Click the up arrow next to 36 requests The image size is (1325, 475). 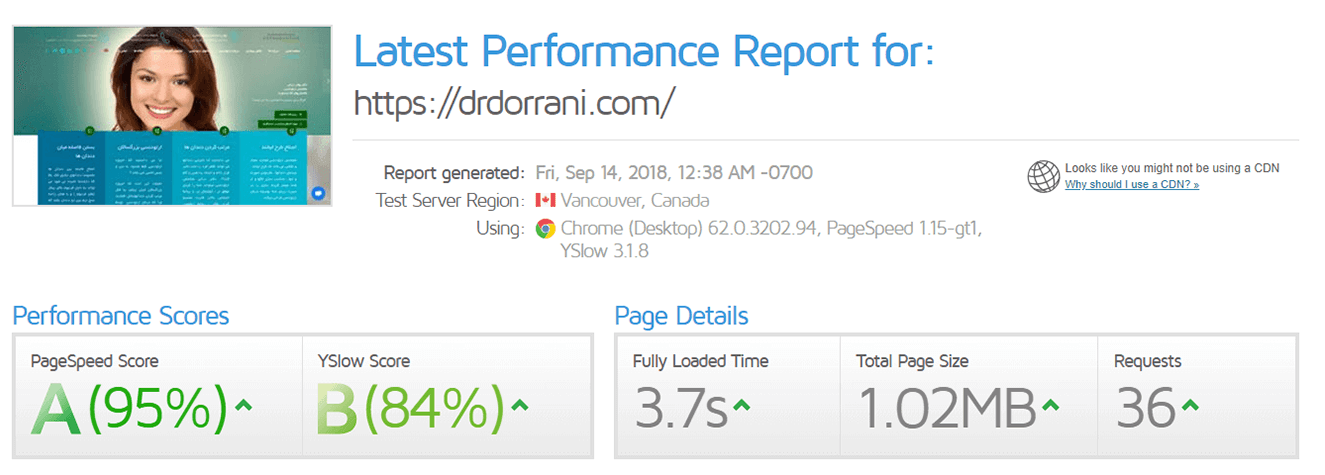(x=1189, y=406)
